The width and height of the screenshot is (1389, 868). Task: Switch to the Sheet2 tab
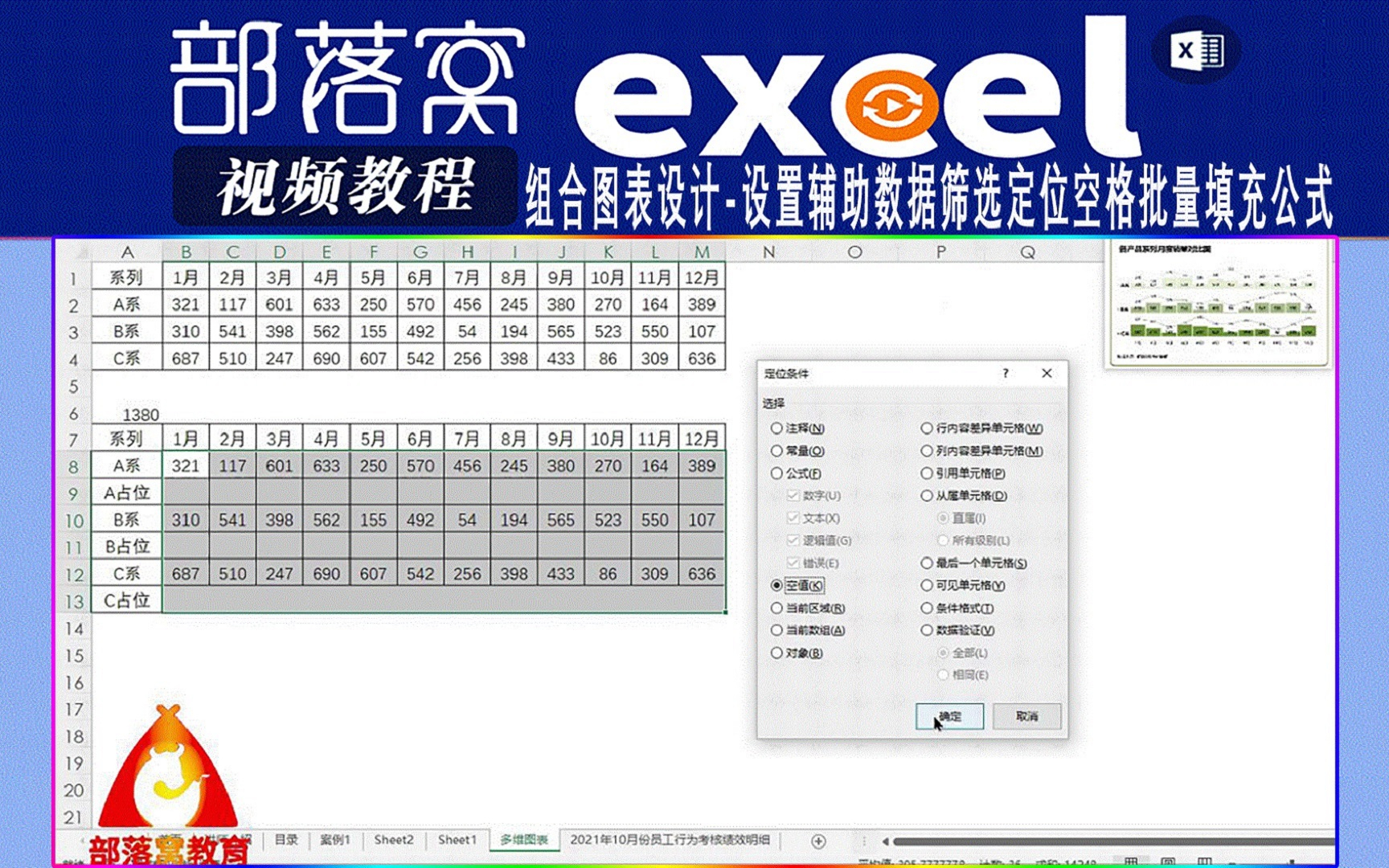(x=394, y=840)
